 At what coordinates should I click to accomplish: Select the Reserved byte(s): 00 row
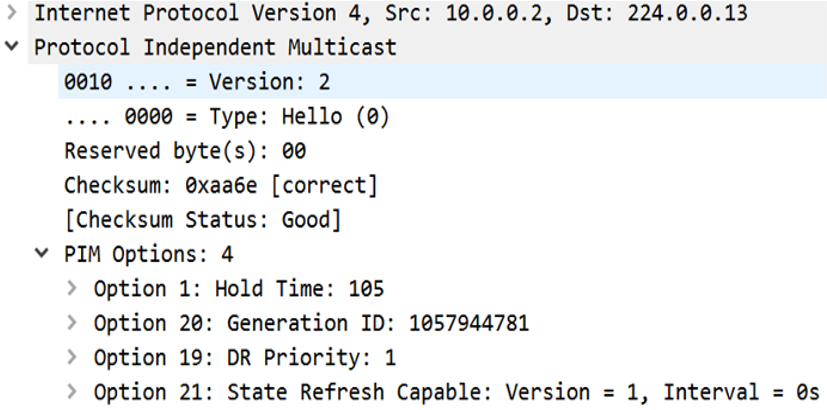(185, 151)
